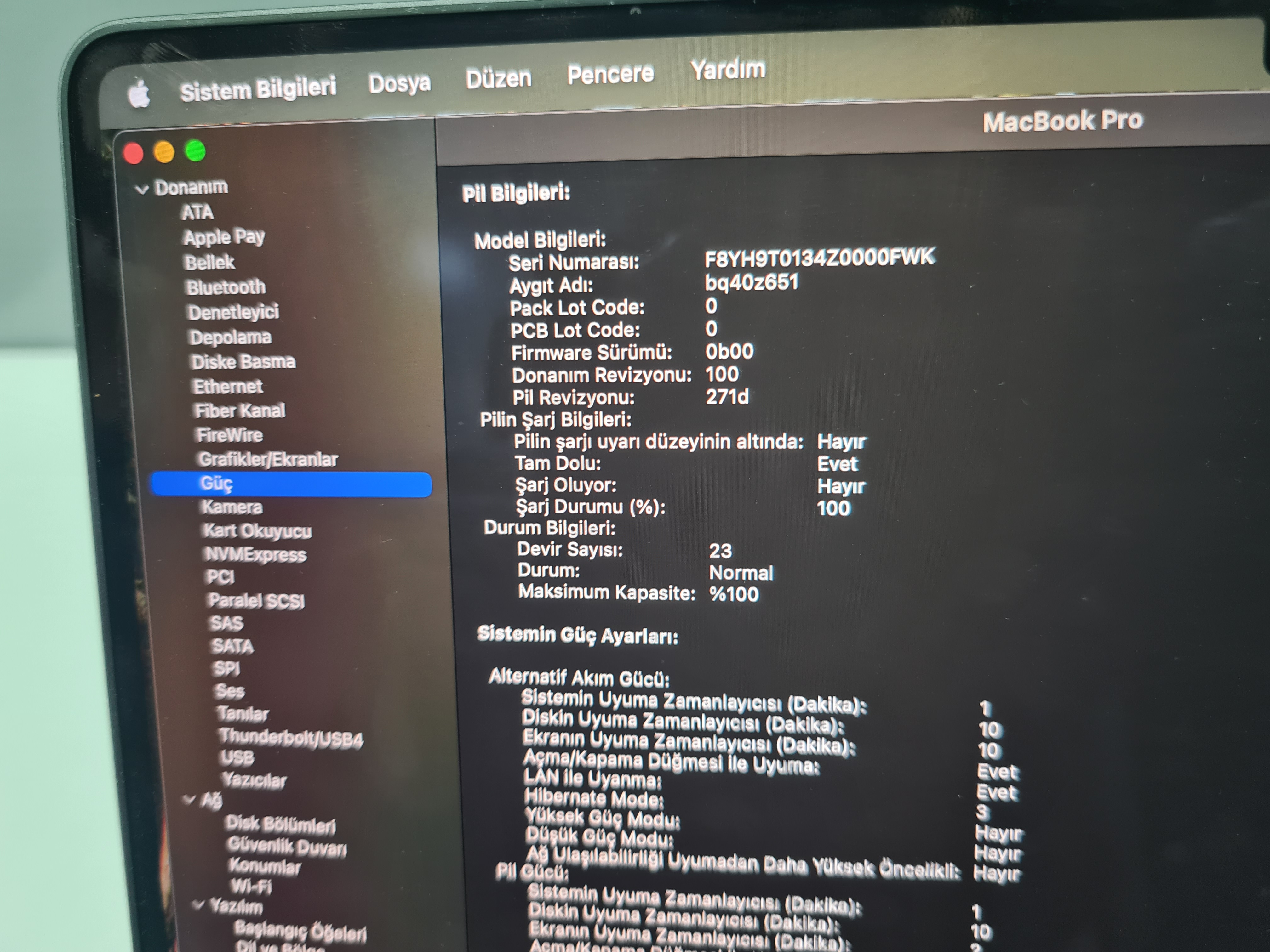Select Bluetooth in the sidebar
This screenshot has height=952, width=1270.
[x=226, y=287]
